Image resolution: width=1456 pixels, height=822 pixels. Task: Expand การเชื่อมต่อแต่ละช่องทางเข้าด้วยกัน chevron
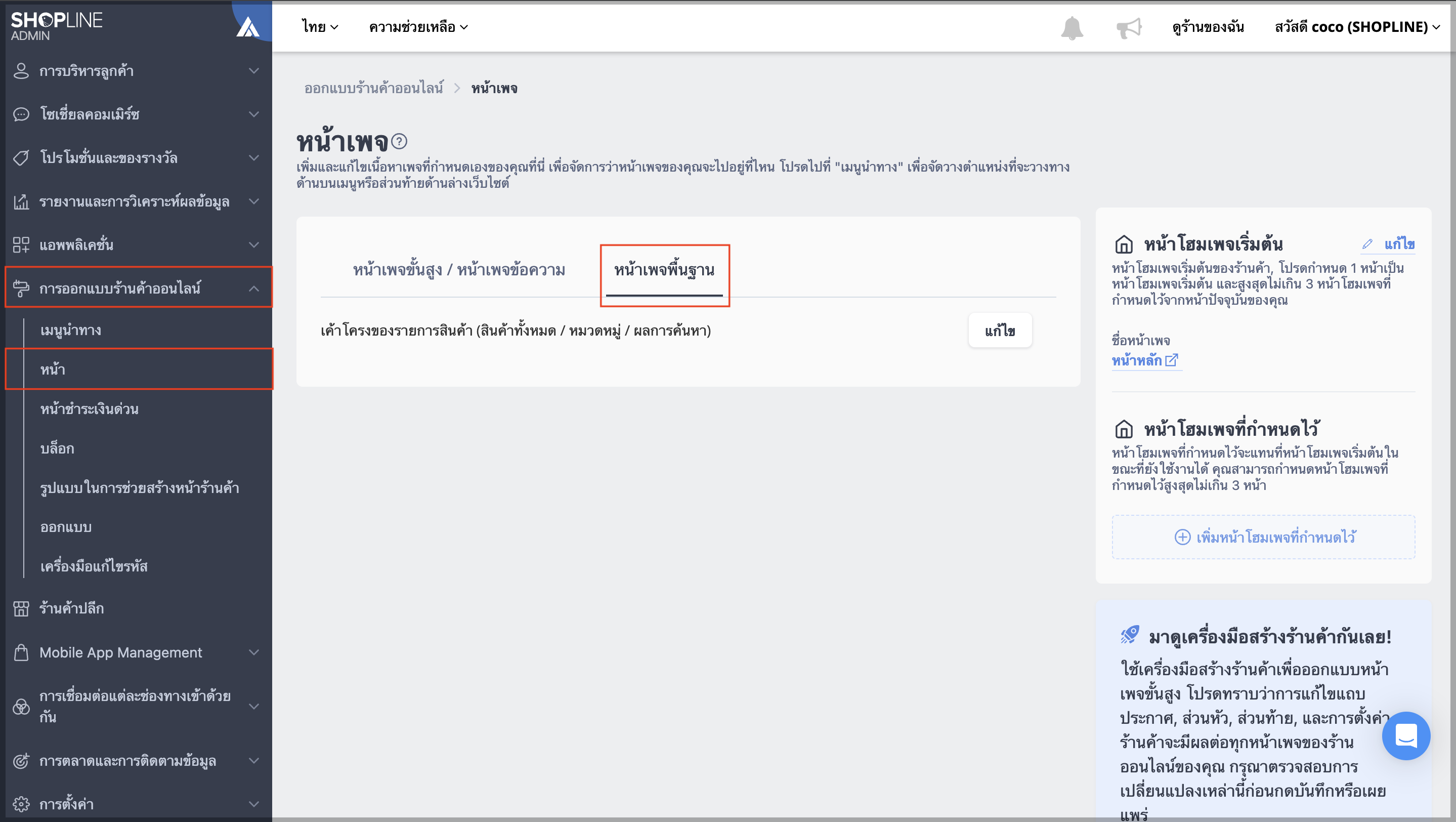pyautogui.click(x=254, y=707)
